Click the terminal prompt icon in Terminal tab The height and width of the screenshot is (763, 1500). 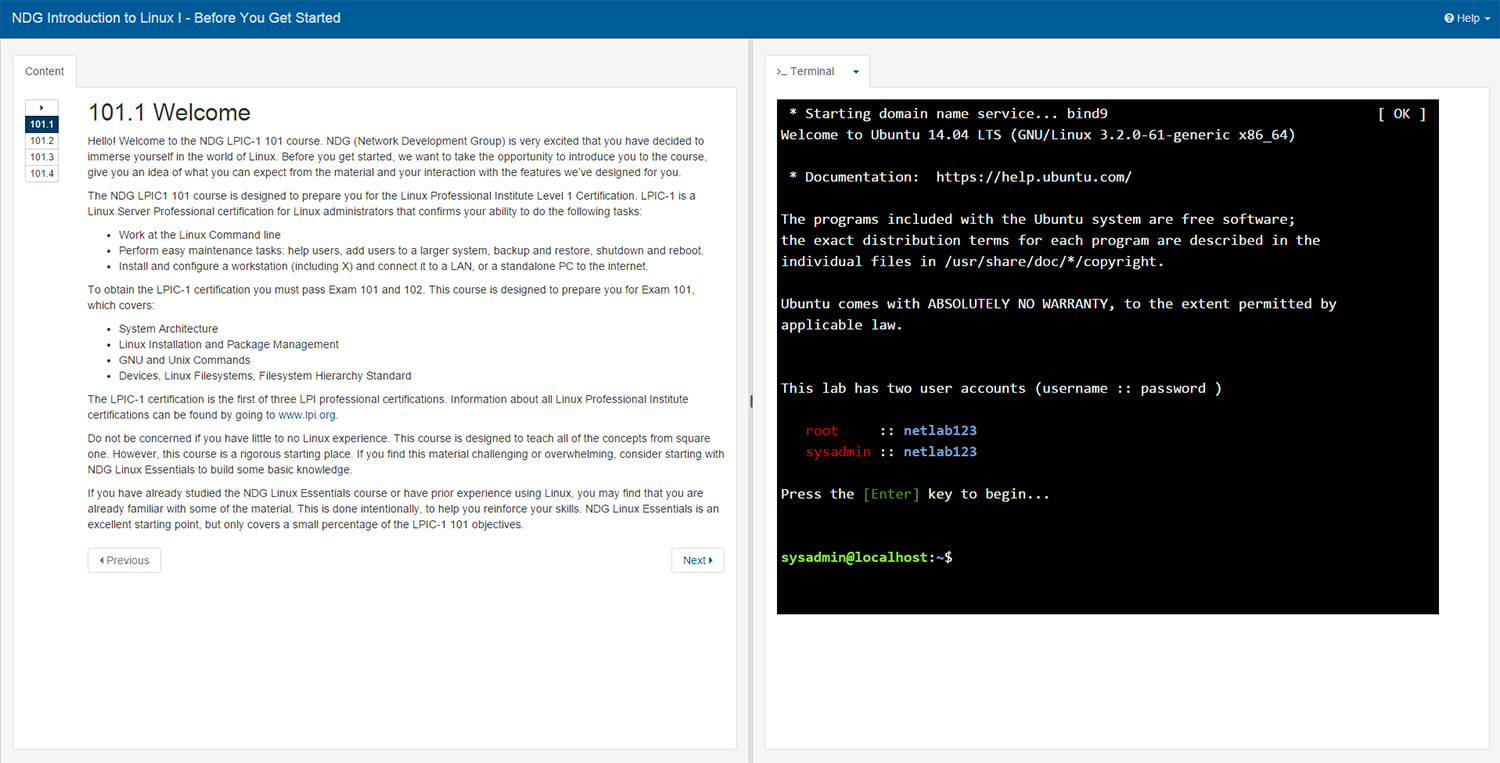[781, 72]
